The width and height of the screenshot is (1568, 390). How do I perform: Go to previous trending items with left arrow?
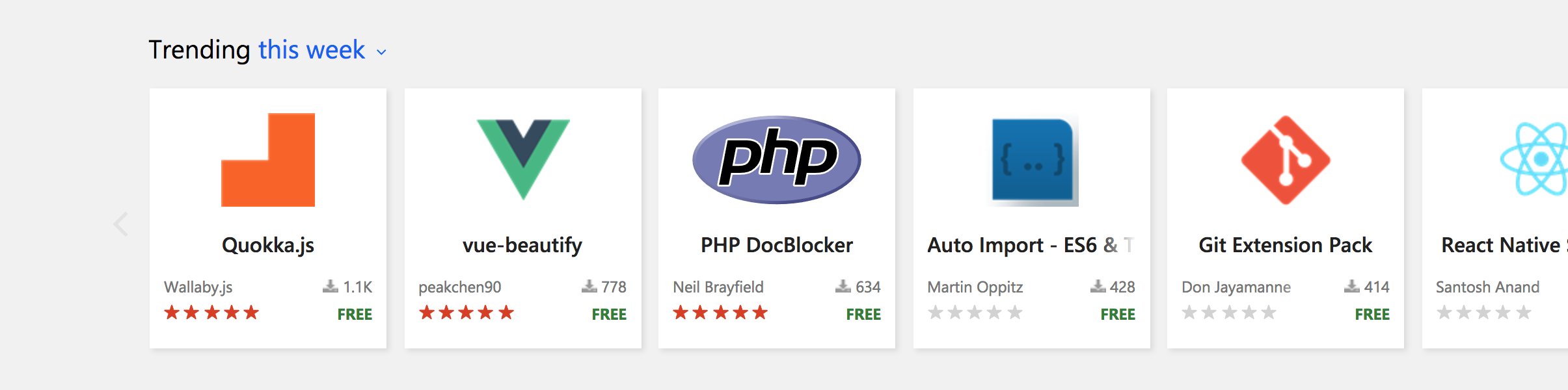121,224
